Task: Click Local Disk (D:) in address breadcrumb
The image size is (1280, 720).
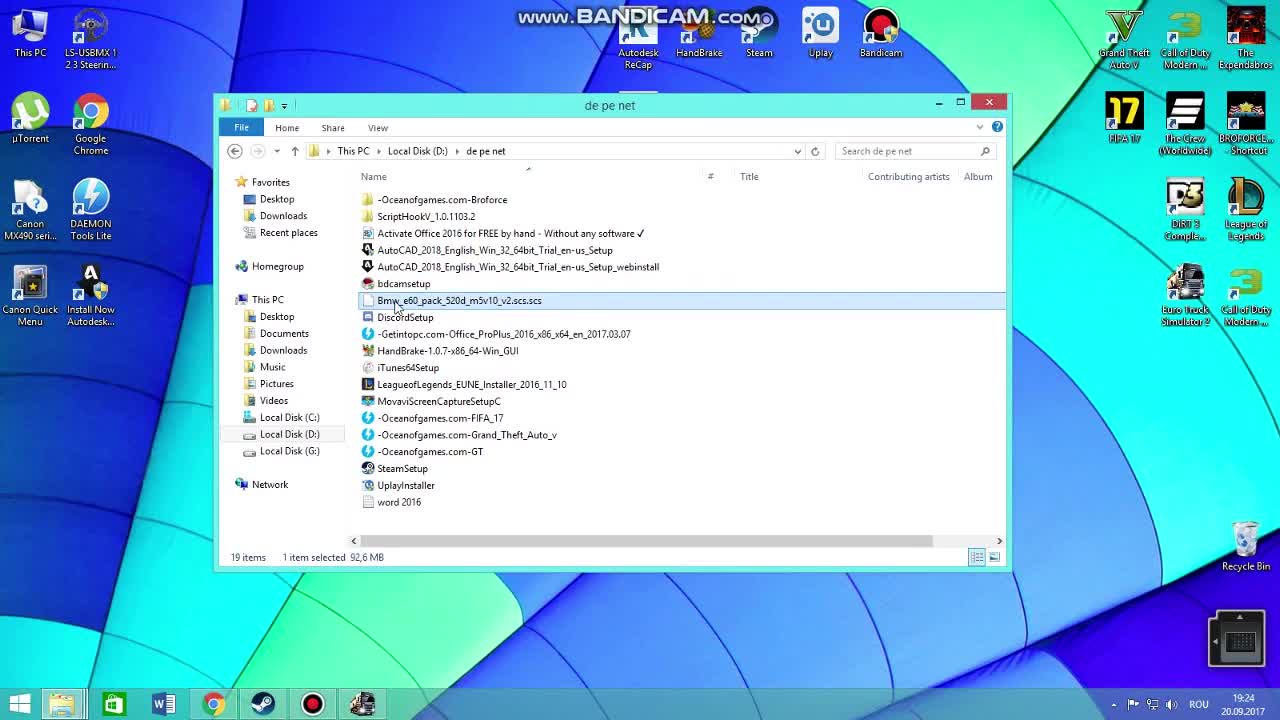Action: tap(417, 151)
